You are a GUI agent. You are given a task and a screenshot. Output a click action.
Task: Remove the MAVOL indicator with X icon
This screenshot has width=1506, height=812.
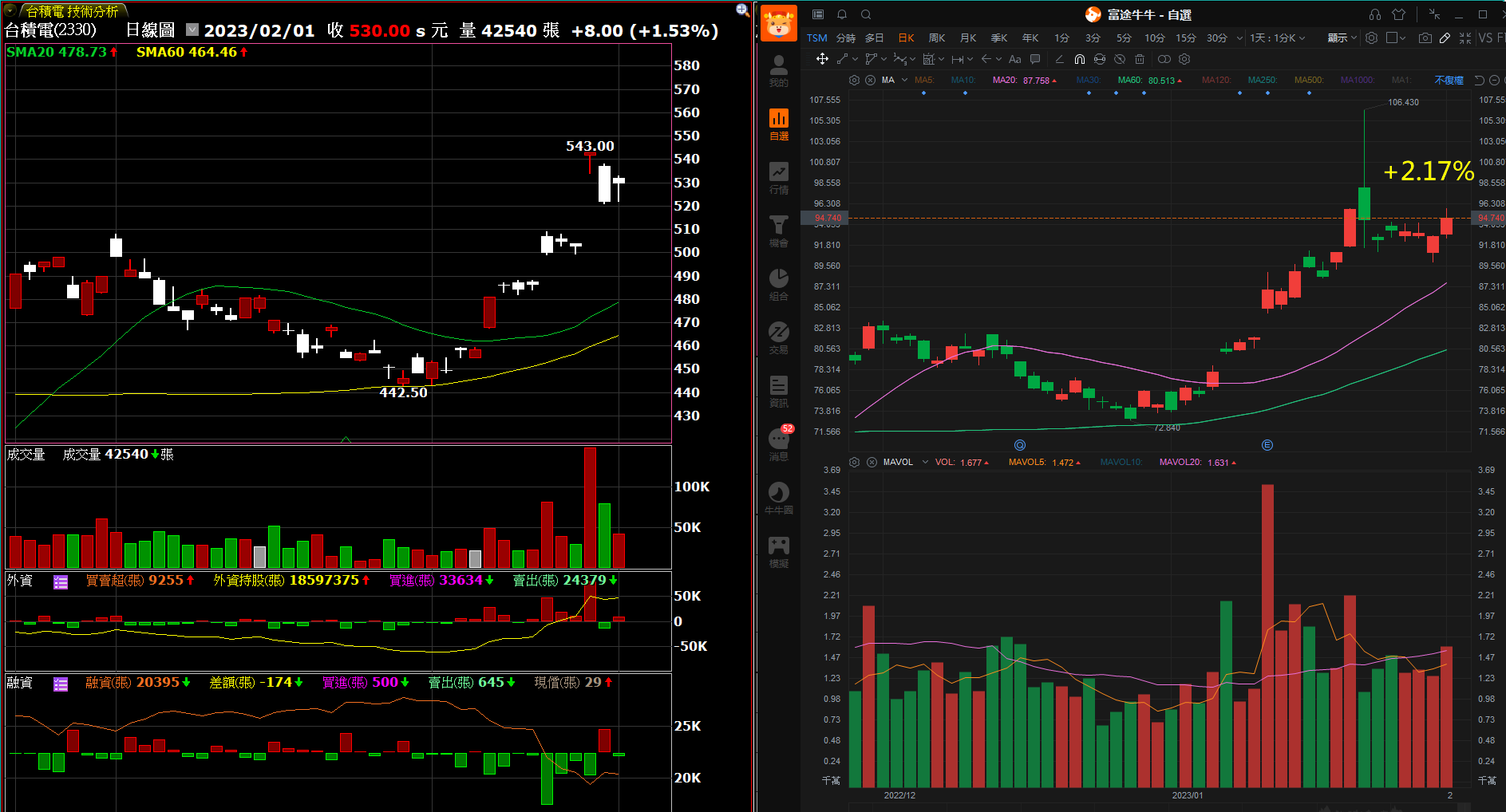[x=872, y=462]
